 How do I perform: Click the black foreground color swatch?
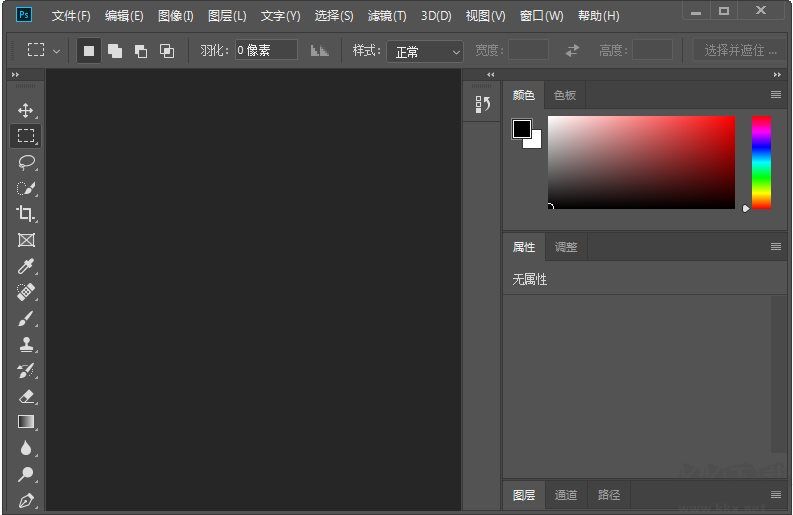tap(521, 128)
